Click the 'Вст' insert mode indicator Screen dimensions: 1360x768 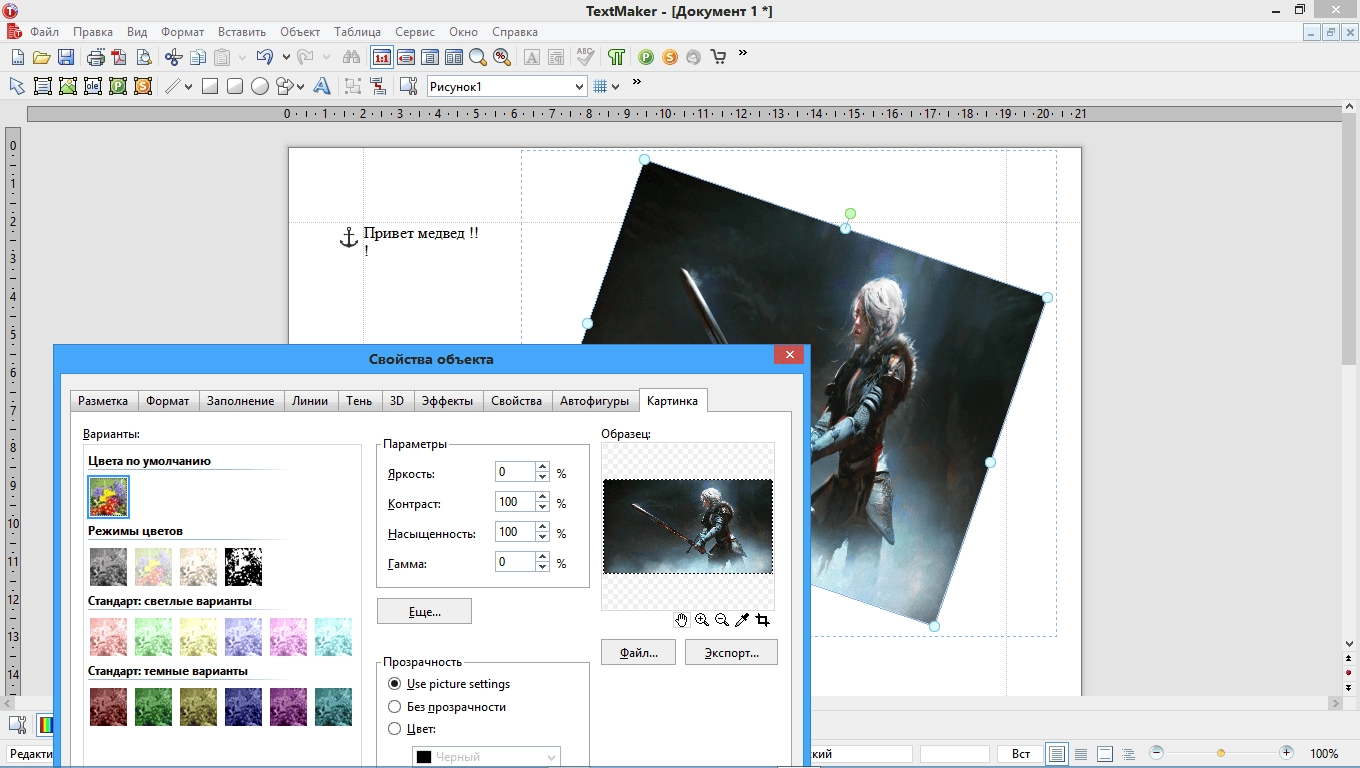coord(1020,754)
